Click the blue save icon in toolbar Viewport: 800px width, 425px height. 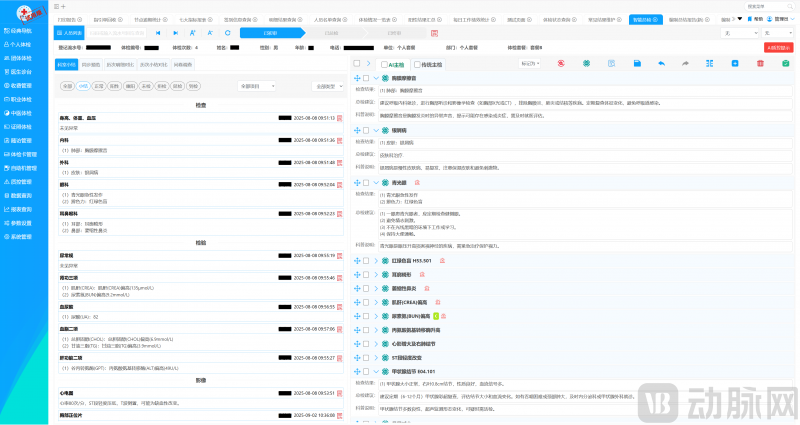tap(637, 64)
